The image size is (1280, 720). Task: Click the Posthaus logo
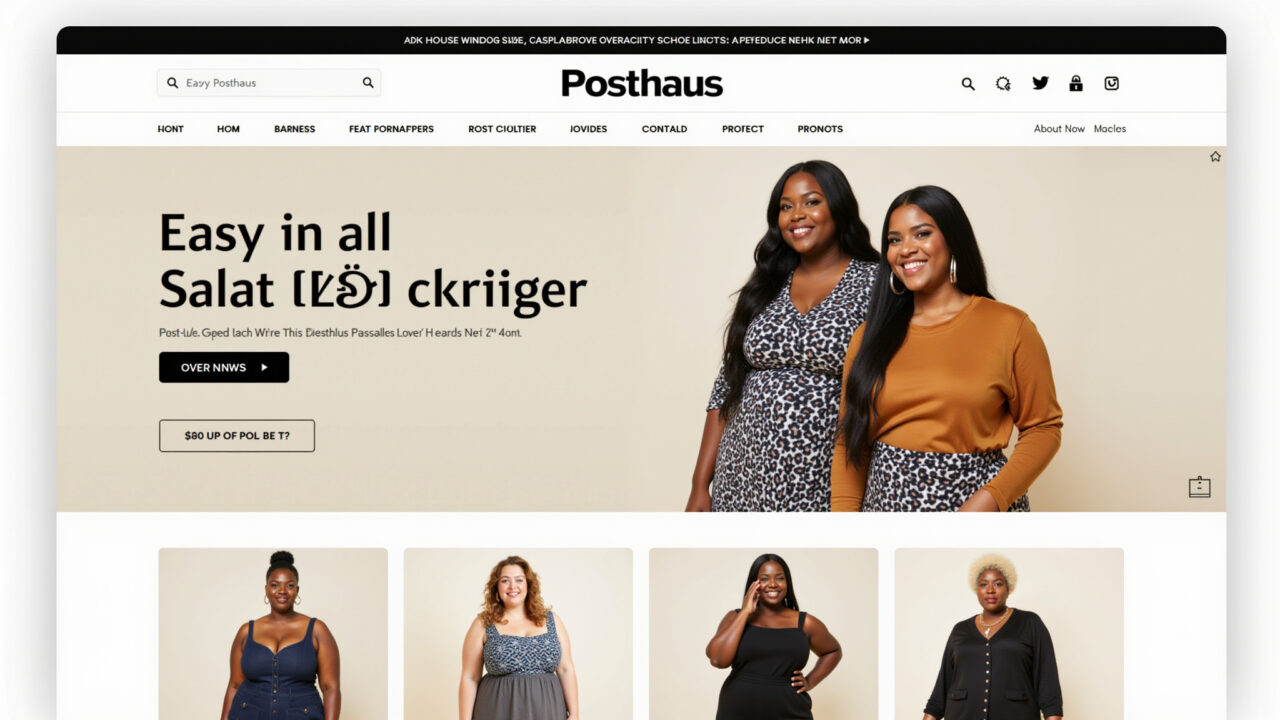click(x=642, y=83)
